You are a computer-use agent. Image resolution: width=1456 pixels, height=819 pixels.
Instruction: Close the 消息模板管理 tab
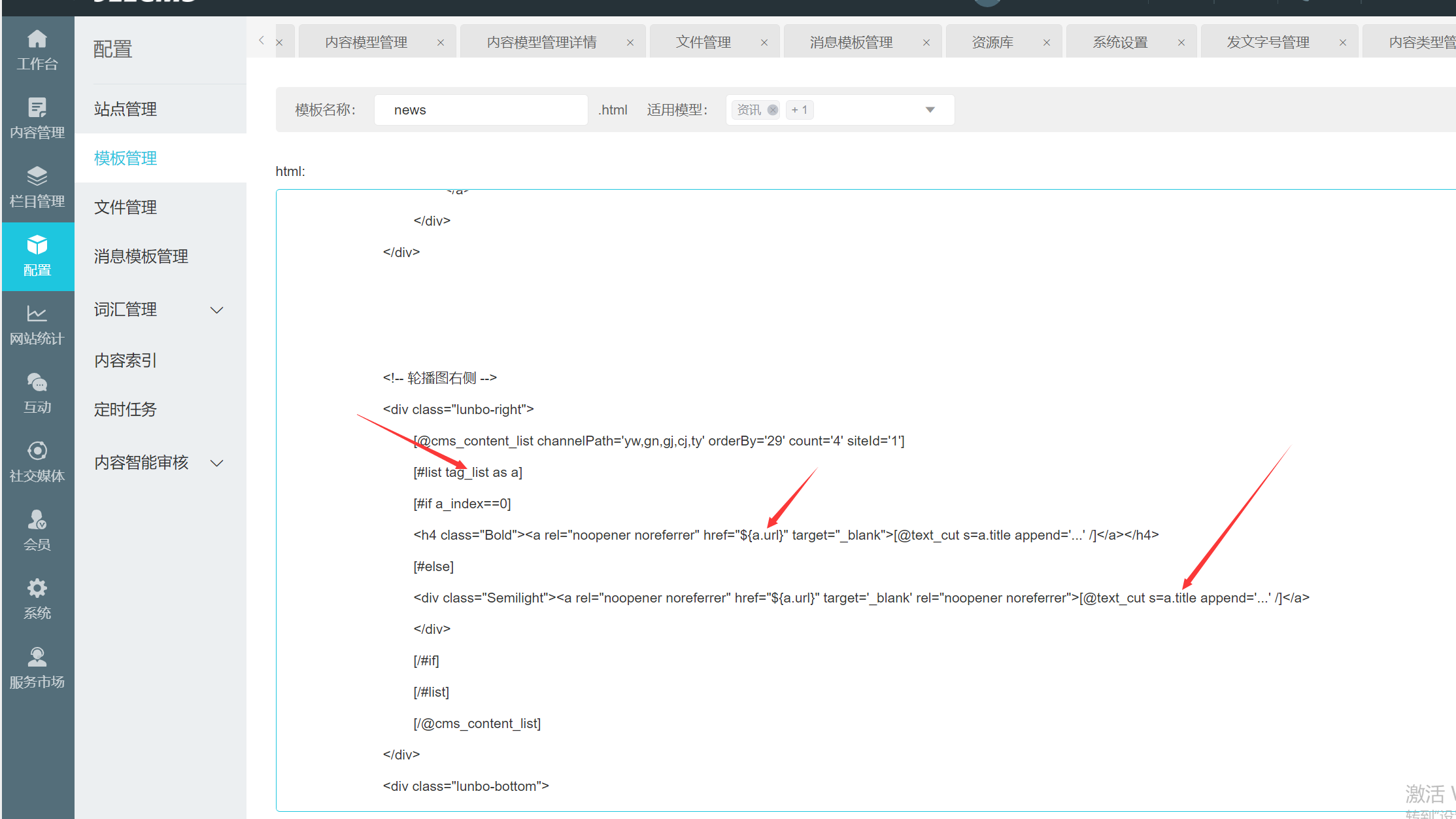tap(926, 43)
